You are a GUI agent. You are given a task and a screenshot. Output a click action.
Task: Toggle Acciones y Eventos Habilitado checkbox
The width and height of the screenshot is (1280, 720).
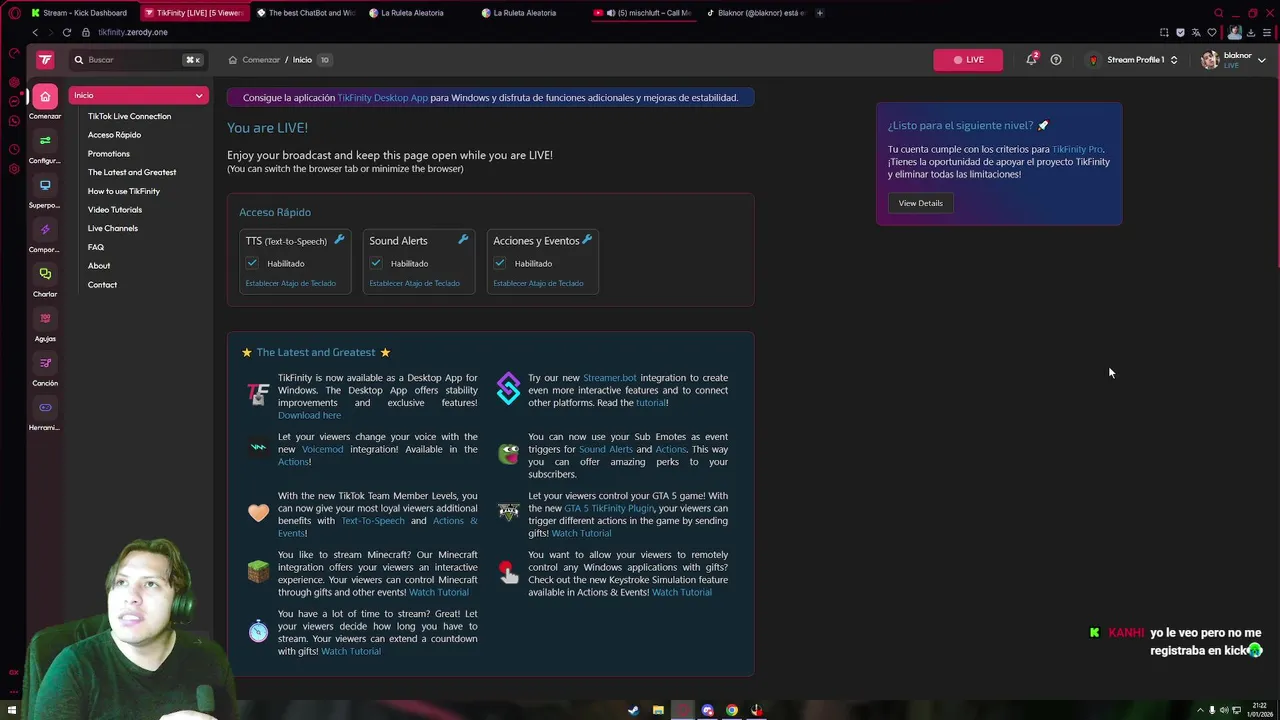pos(500,263)
